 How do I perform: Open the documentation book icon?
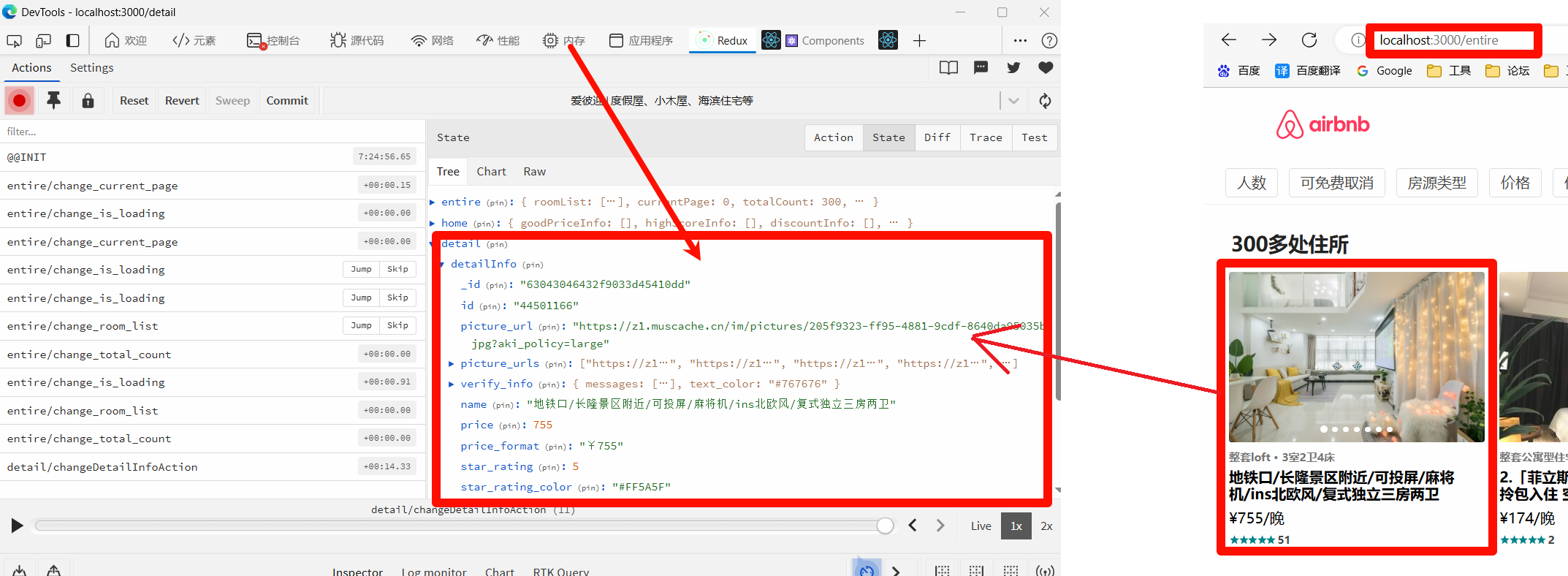tap(948, 68)
